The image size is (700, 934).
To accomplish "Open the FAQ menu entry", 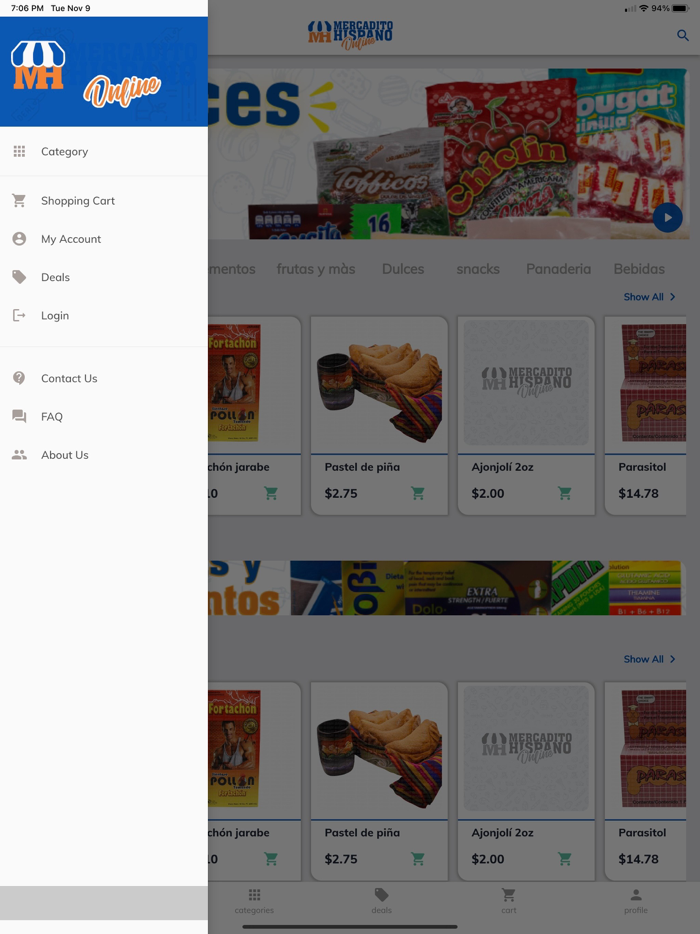I will [x=51, y=417].
